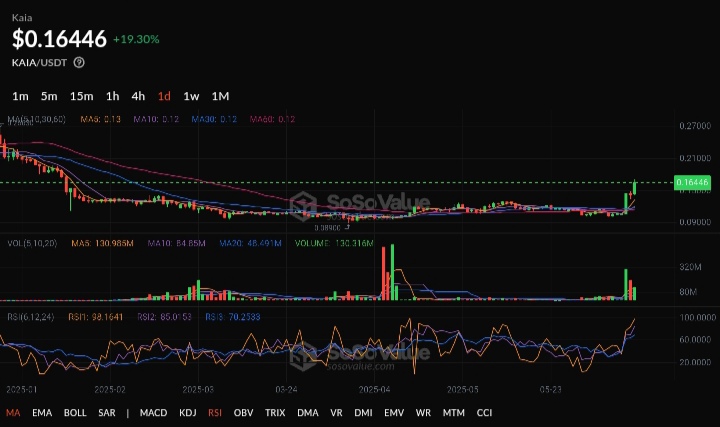Select the KDJ indicator

coord(188,412)
